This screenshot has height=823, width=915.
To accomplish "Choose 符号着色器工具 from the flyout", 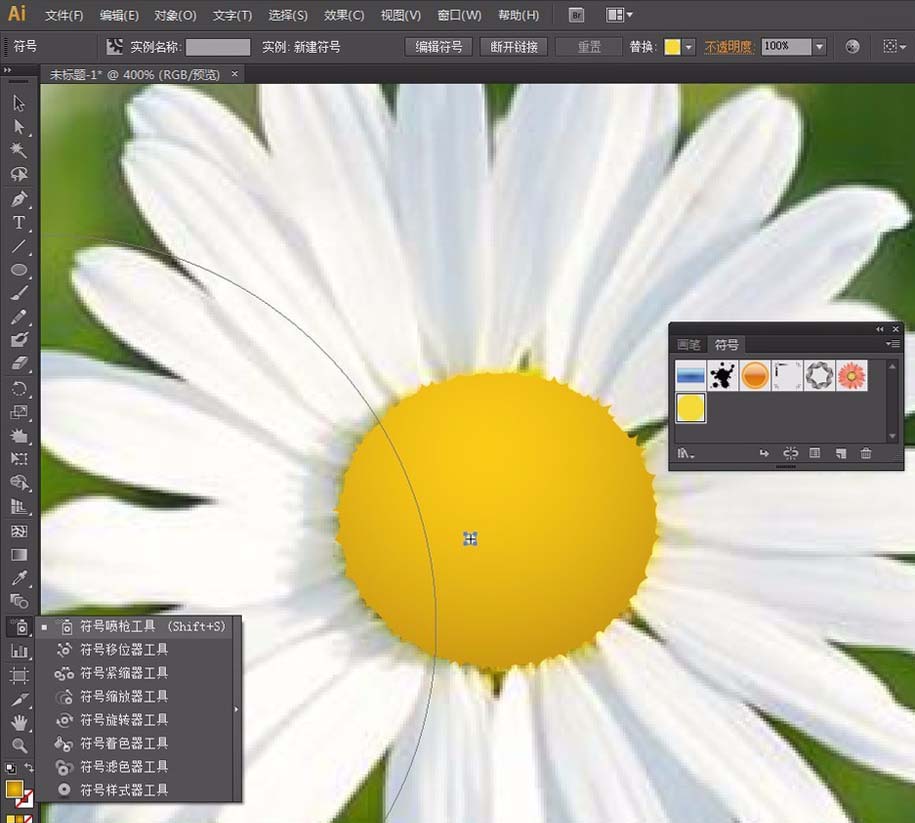I will [x=134, y=743].
